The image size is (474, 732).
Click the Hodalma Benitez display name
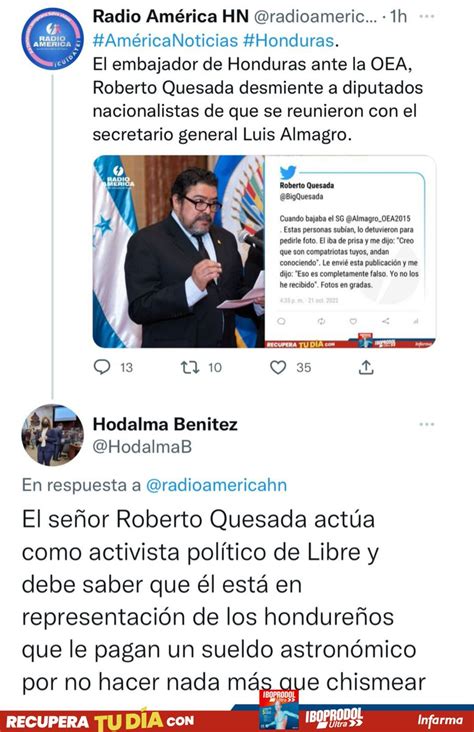point(165,424)
